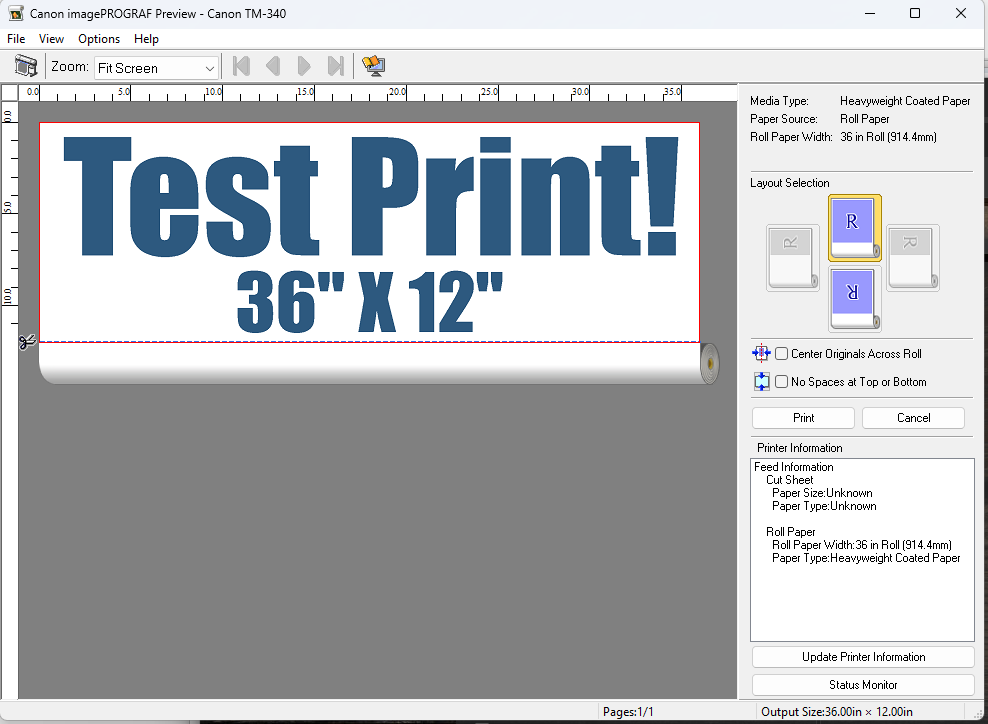Go to the first page arrow
The width and height of the screenshot is (988, 724).
pos(240,67)
